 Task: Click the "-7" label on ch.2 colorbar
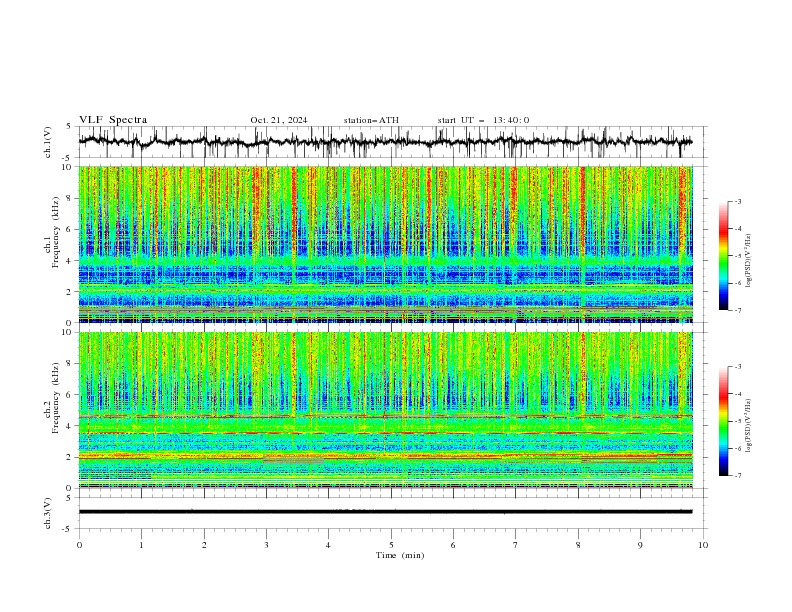738,476
